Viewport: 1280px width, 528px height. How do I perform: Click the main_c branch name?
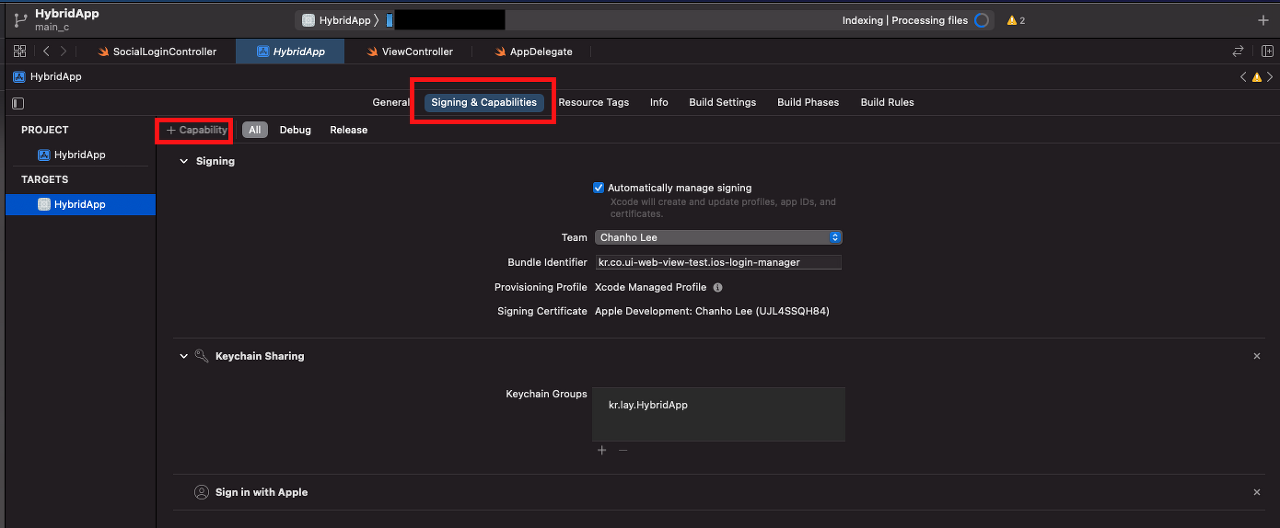point(52,28)
